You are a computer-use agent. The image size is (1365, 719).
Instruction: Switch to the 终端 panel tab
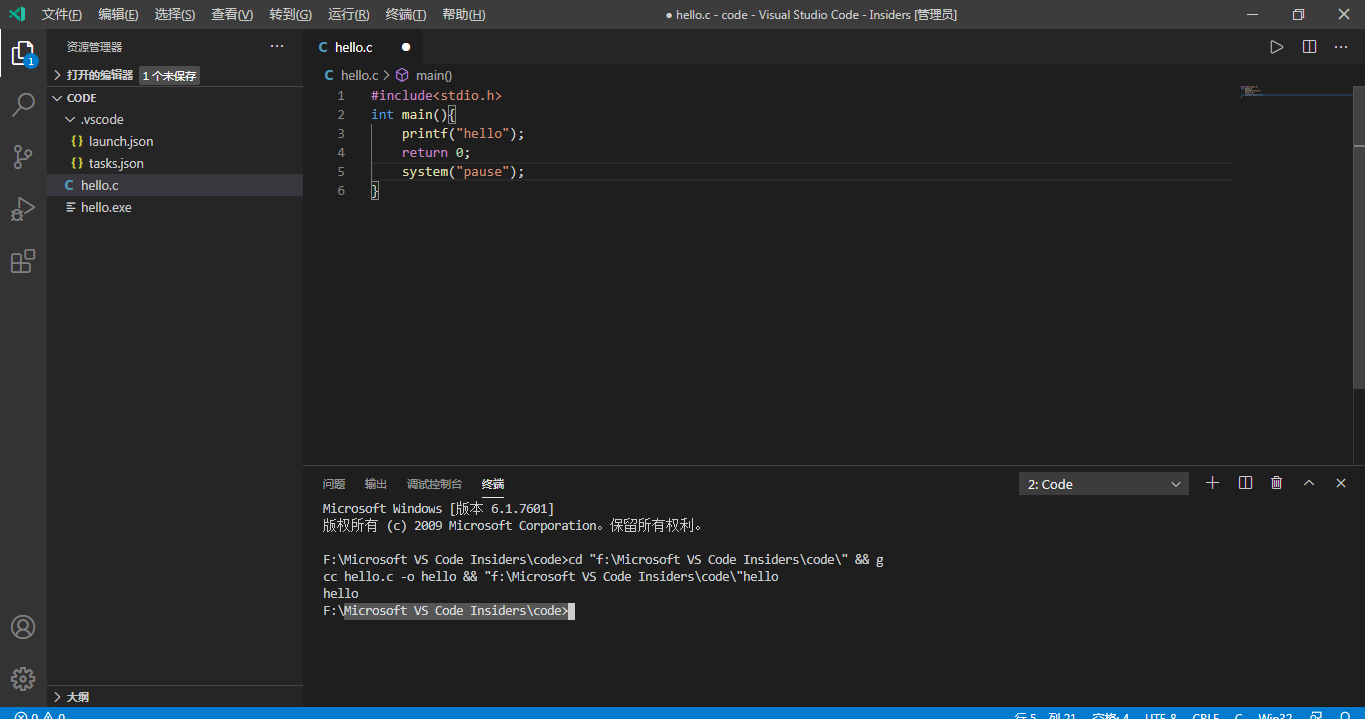(493, 484)
